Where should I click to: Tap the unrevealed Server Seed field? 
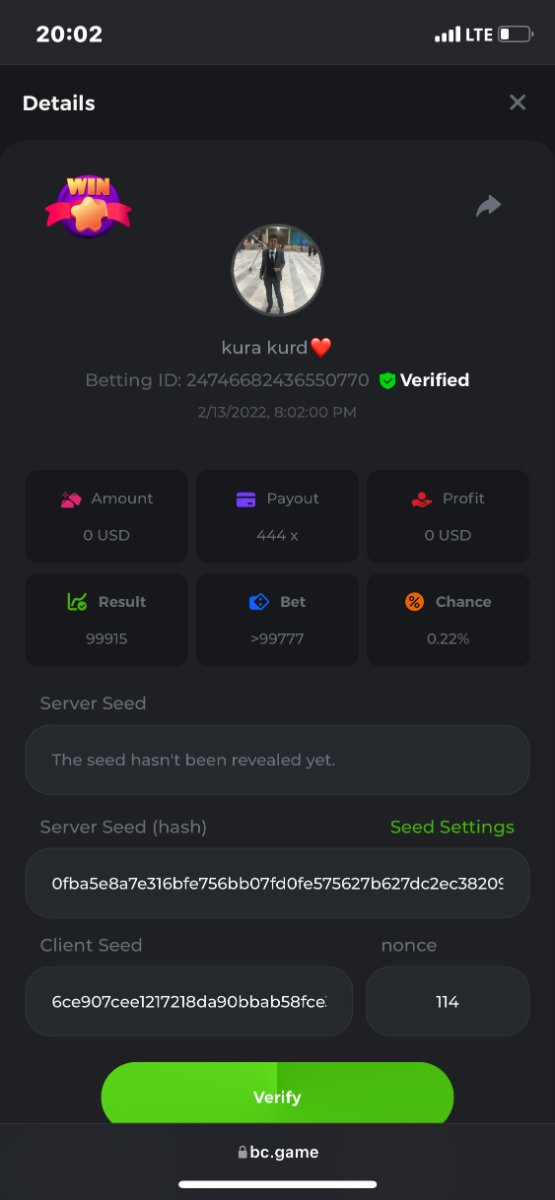click(x=277, y=760)
